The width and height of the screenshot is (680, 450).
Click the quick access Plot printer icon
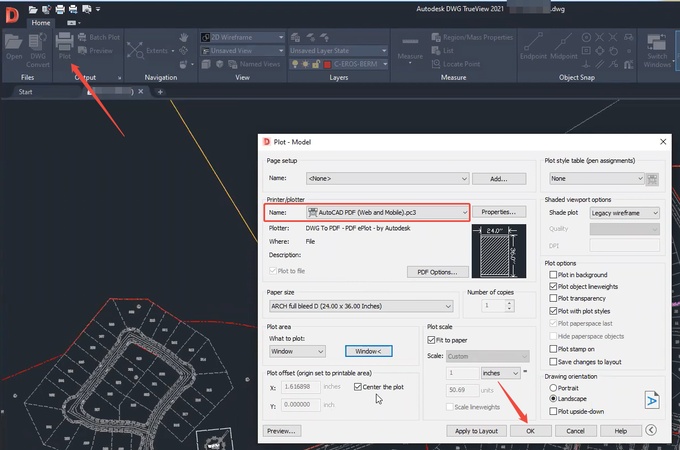click(x=60, y=9)
